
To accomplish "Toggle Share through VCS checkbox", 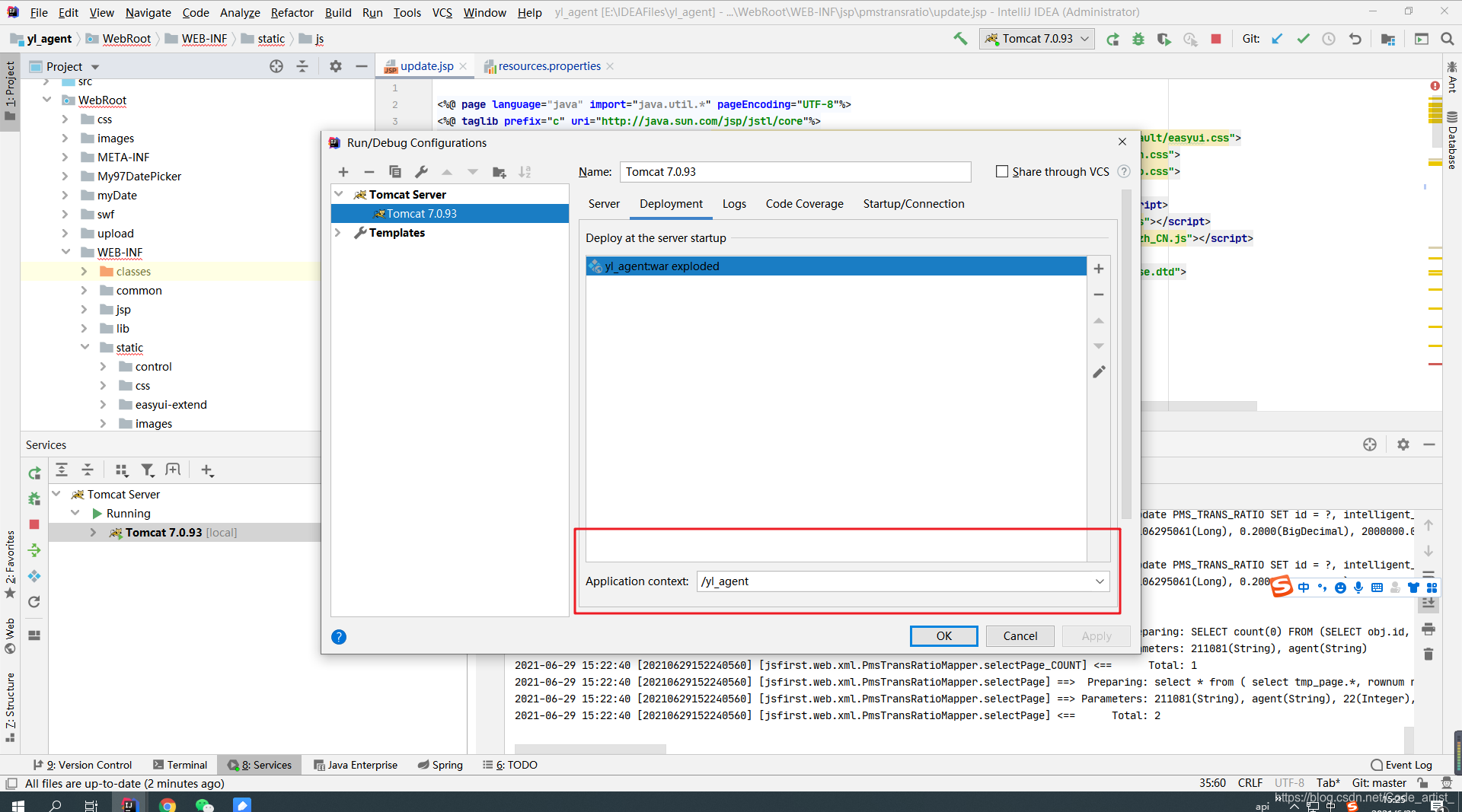I will (x=1002, y=172).
